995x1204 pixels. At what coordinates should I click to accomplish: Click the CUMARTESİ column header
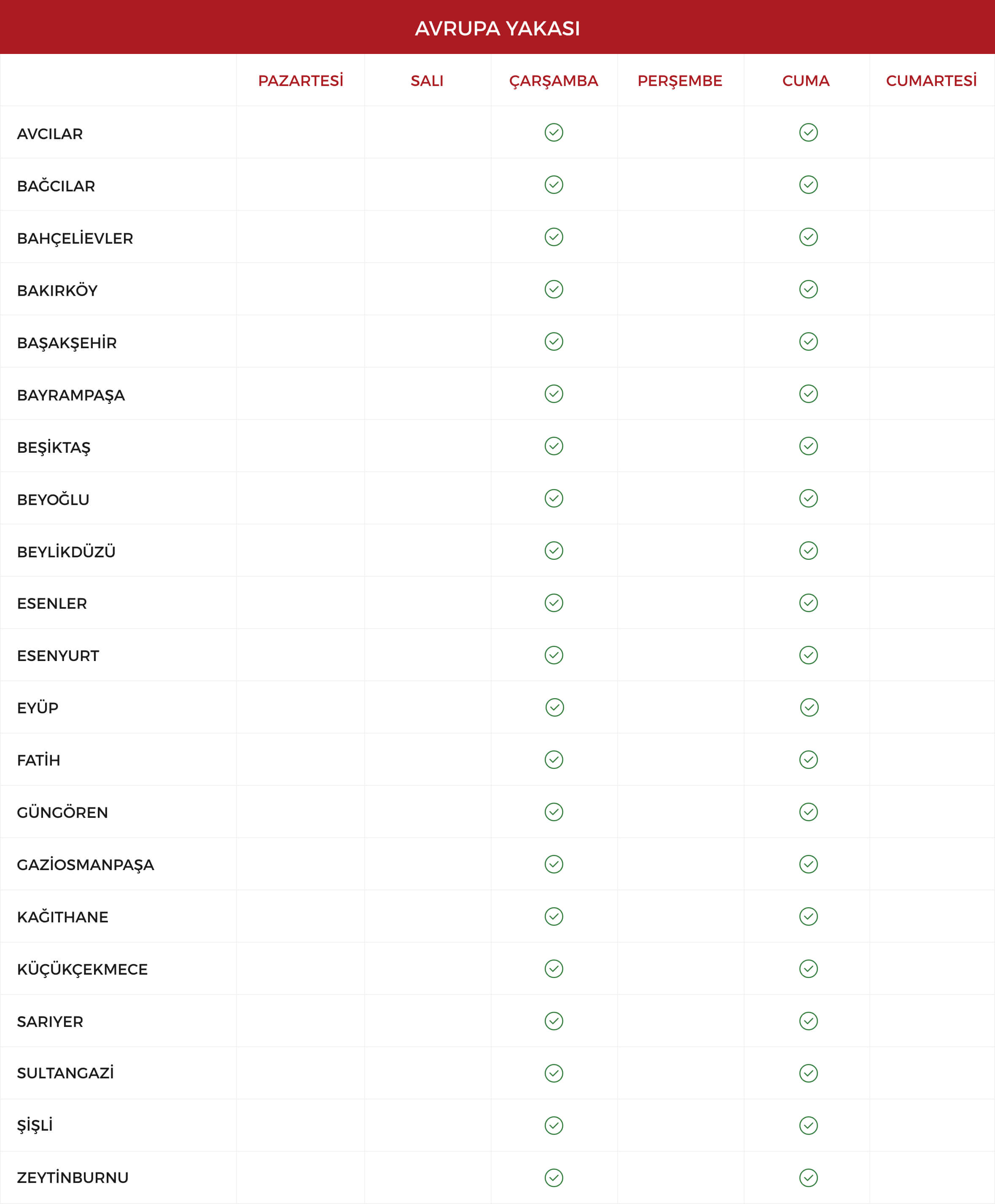click(931, 81)
